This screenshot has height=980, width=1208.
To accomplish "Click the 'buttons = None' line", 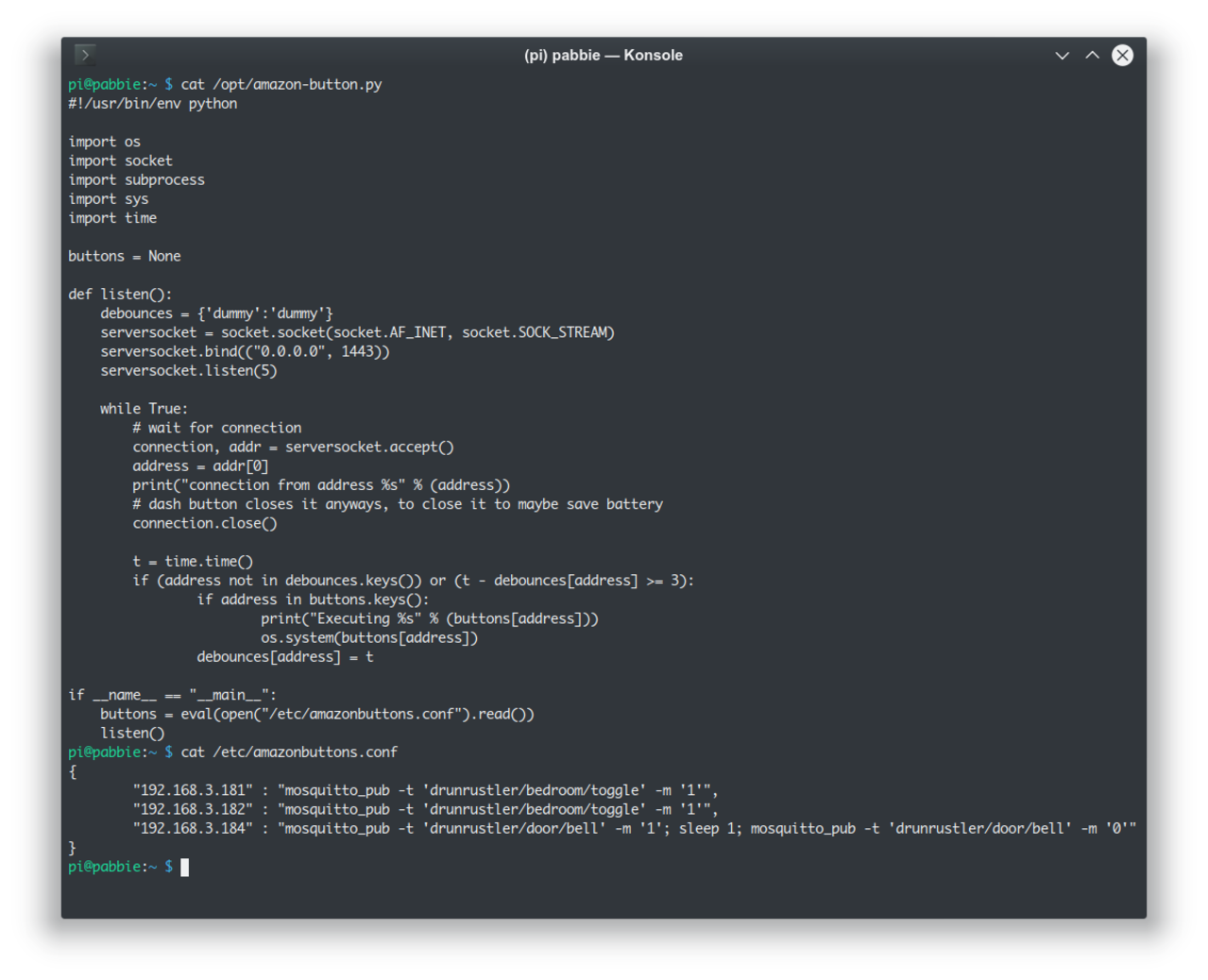I will (x=125, y=256).
